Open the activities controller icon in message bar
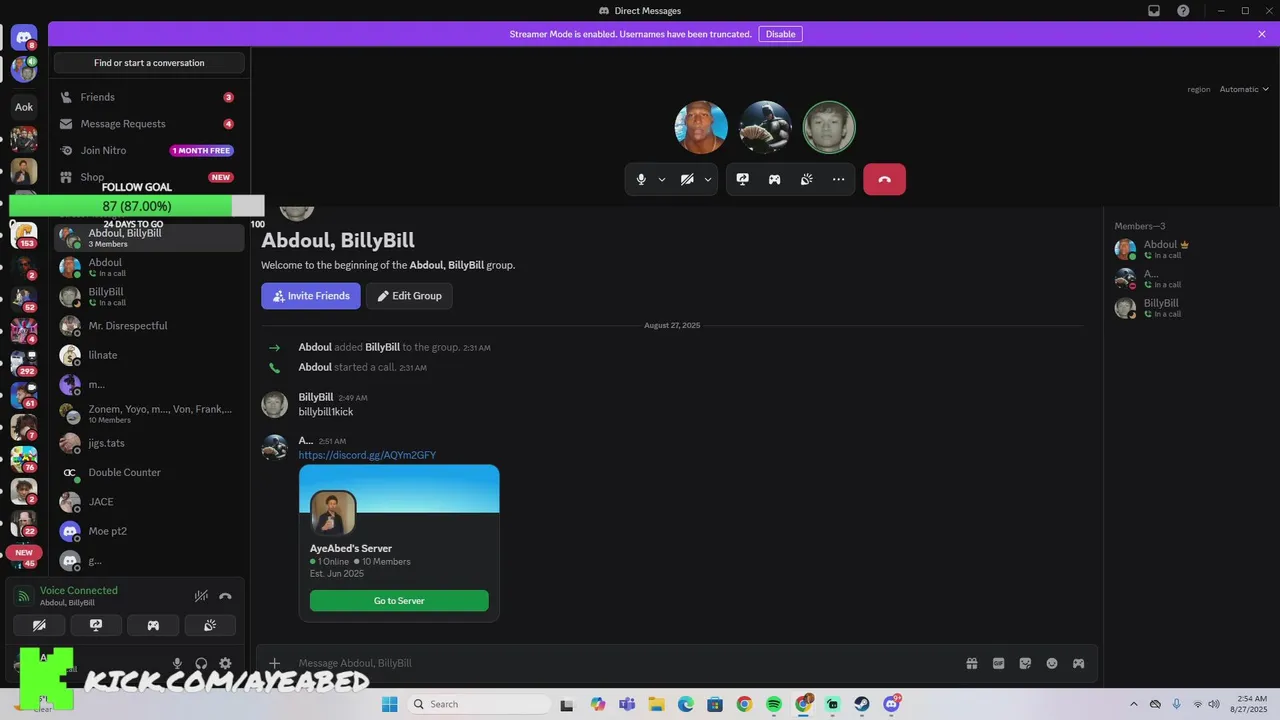1280x720 pixels. (1078, 663)
